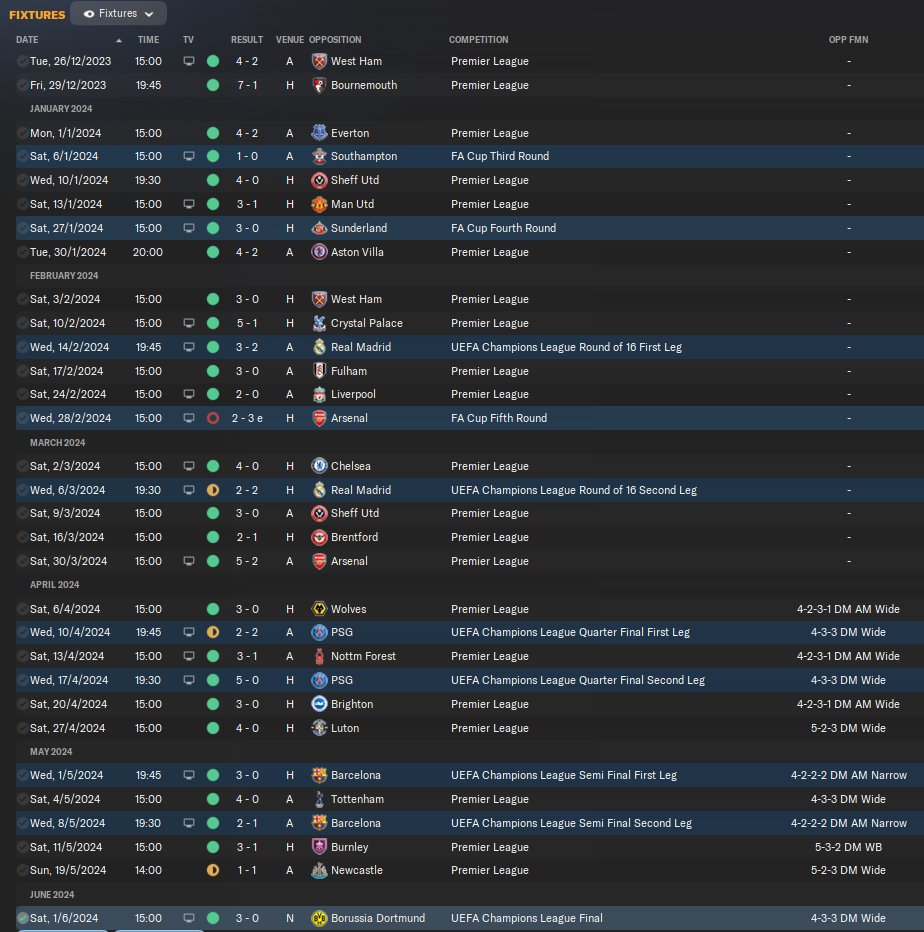Toggle the checkmark on Sat, 6/4/2024 row
924x932 pixels.
click(23, 609)
